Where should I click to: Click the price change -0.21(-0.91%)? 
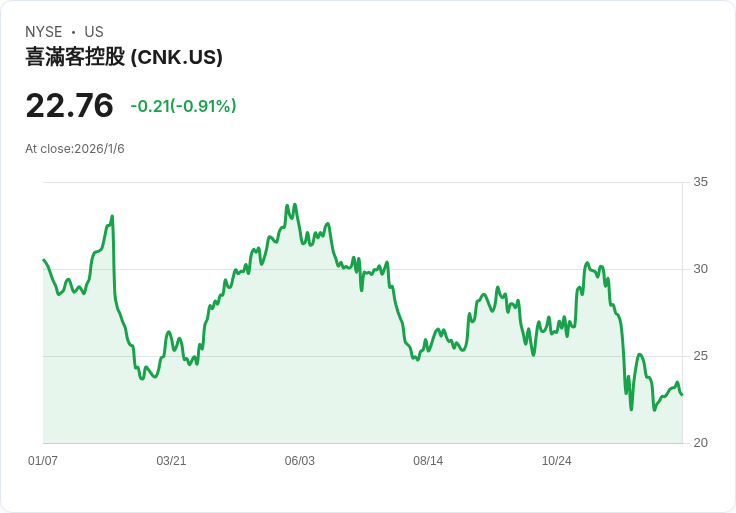[x=183, y=106]
